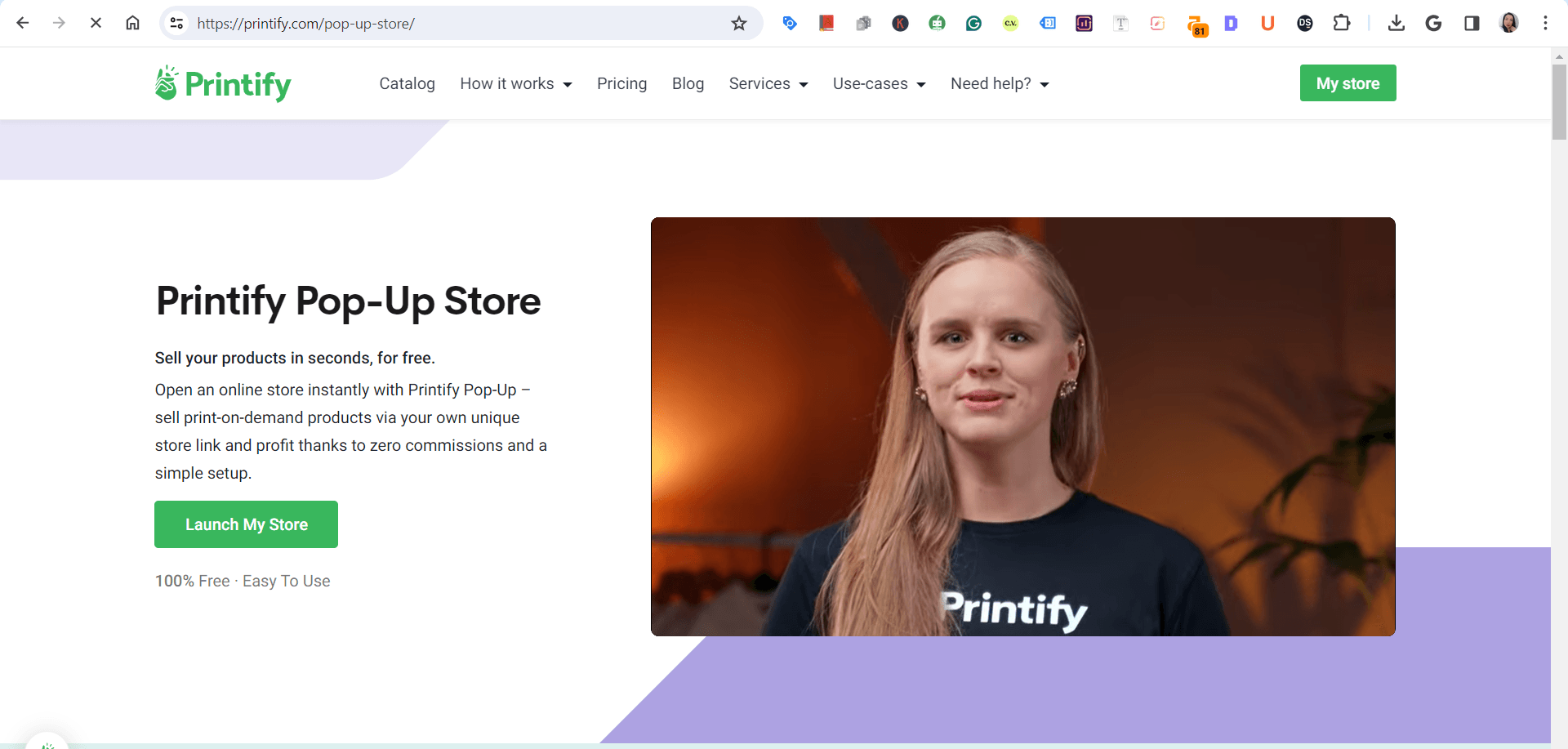Click the orange U extension icon
The width and height of the screenshot is (1568, 749).
1267,23
